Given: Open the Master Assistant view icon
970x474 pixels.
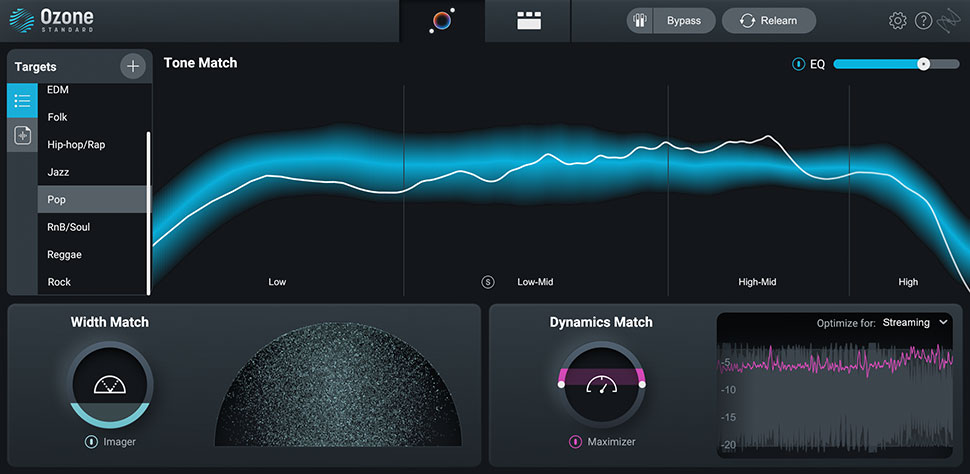Looking at the screenshot, I should (441, 21).
